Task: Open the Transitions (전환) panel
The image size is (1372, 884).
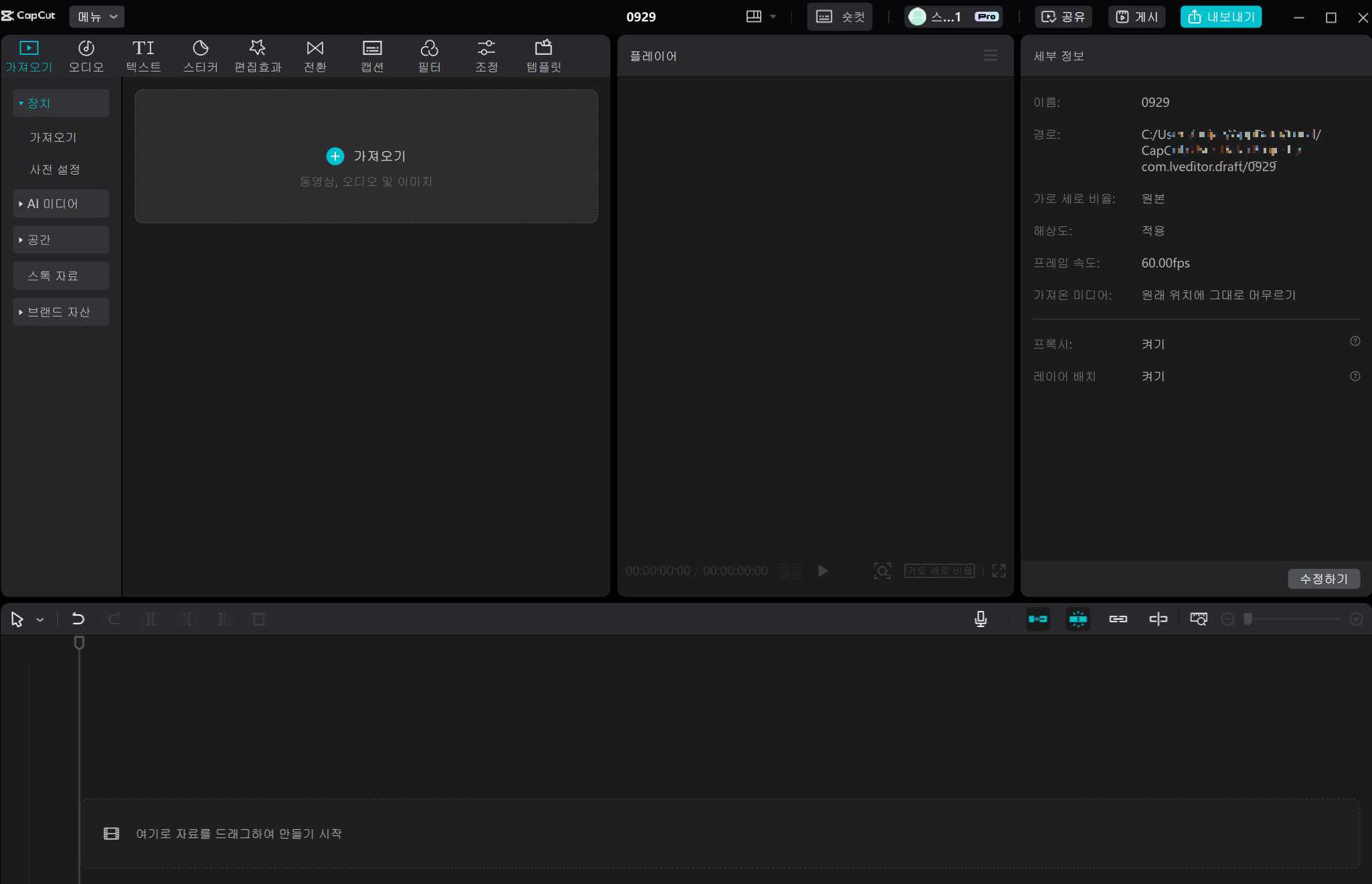Action: pyautogui.click(x=315, y=56)
